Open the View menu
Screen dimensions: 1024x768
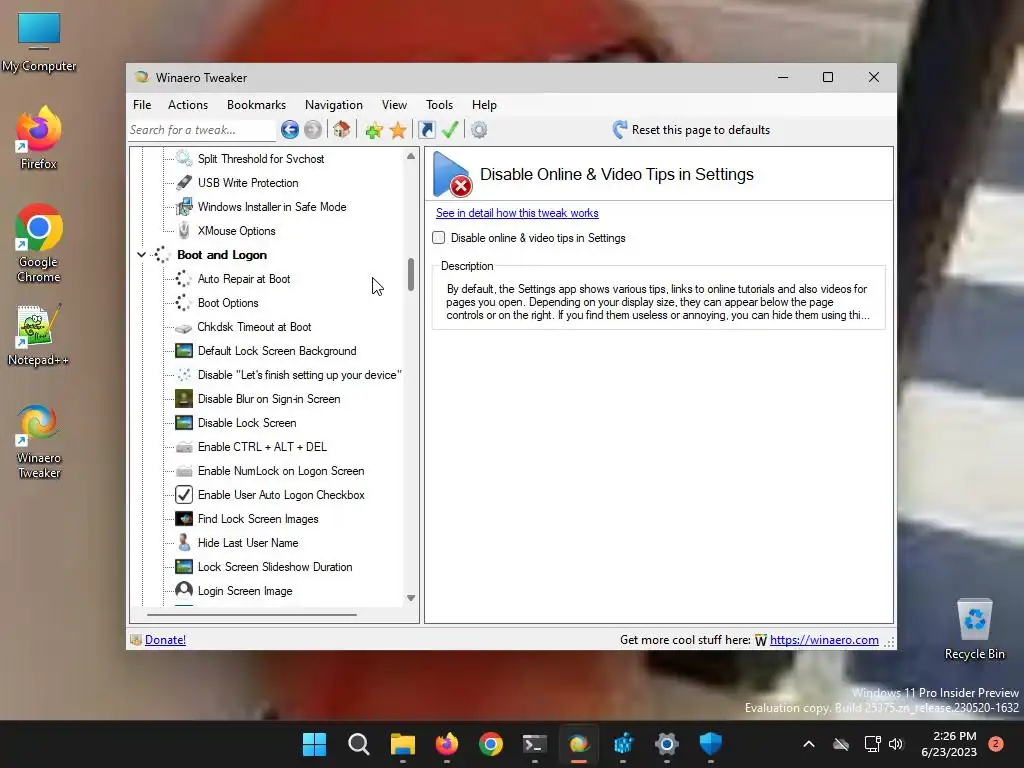394,104
